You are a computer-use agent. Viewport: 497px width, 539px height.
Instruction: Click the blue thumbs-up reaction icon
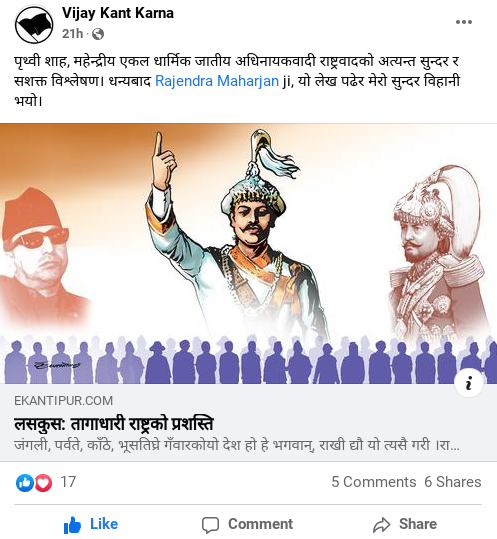(24, 483)
